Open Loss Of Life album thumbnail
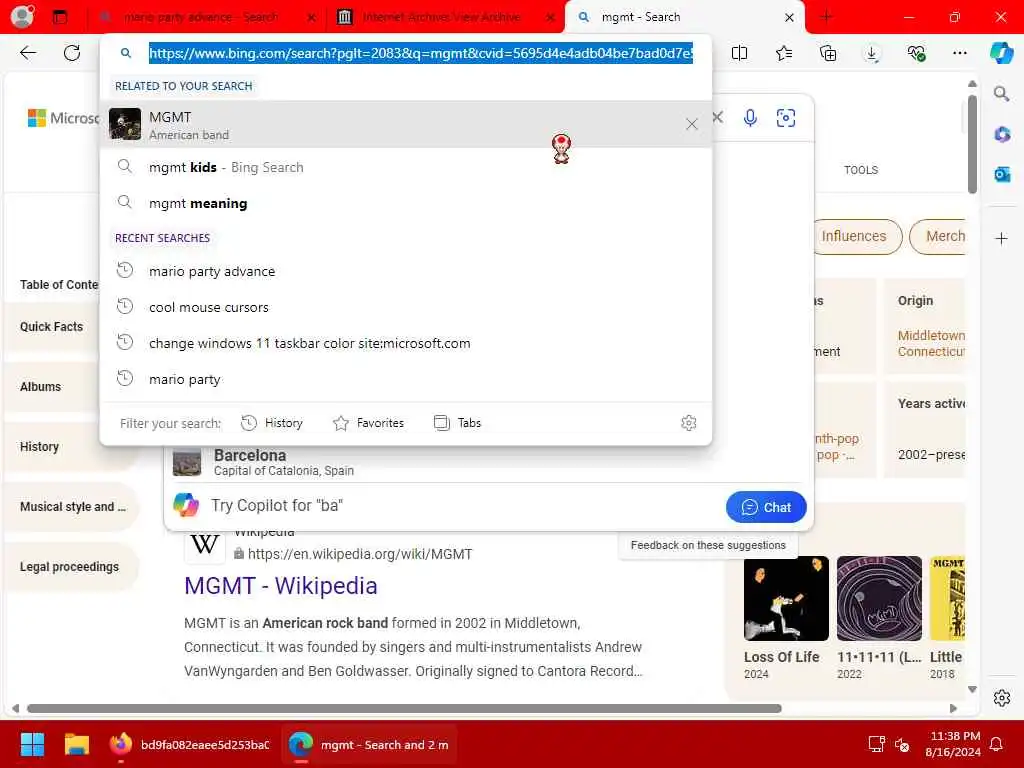The width and height of the screenshot is (1024, 768). (786, 598)
